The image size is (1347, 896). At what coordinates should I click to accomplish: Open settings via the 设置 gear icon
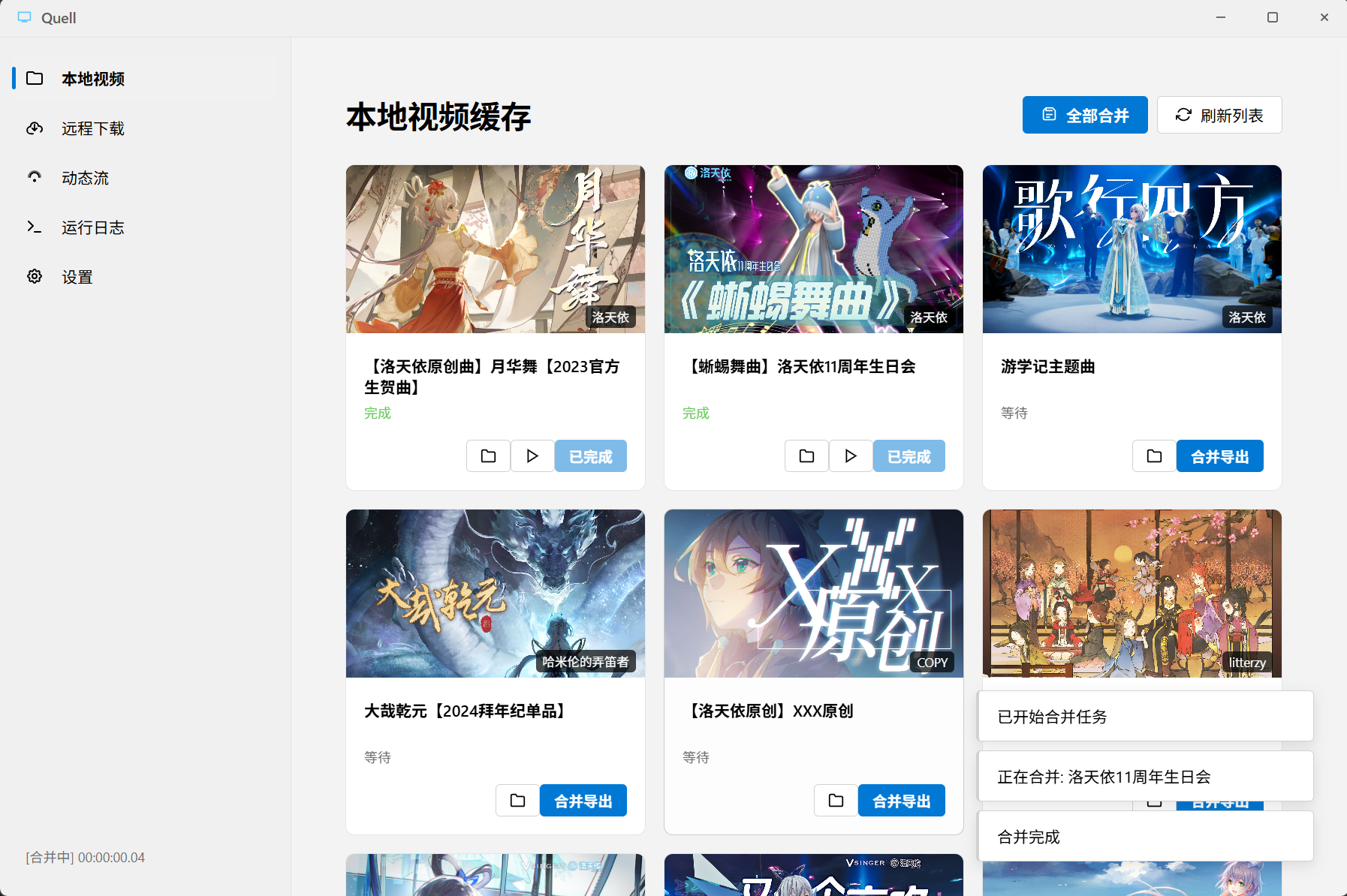coord(35,276)
